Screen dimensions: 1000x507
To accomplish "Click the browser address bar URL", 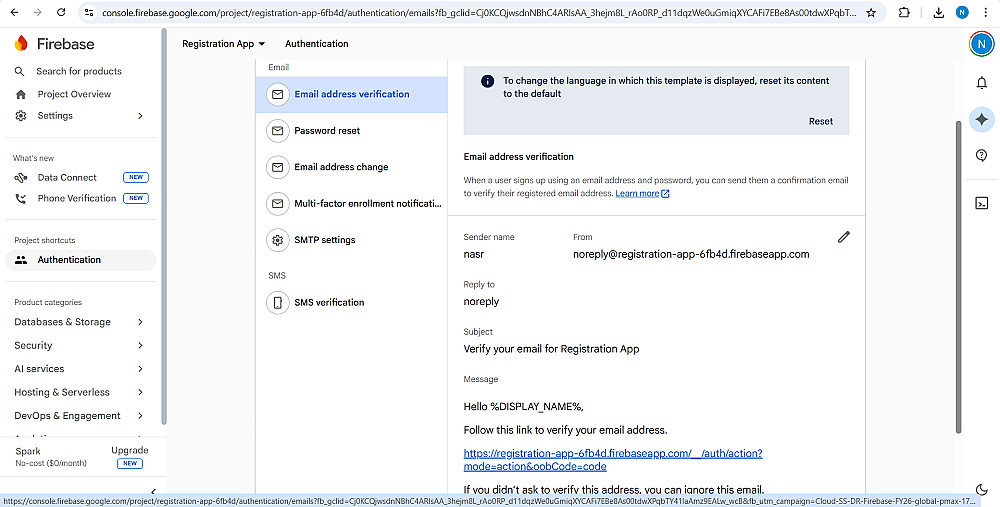I will click(x=478, y=12).
